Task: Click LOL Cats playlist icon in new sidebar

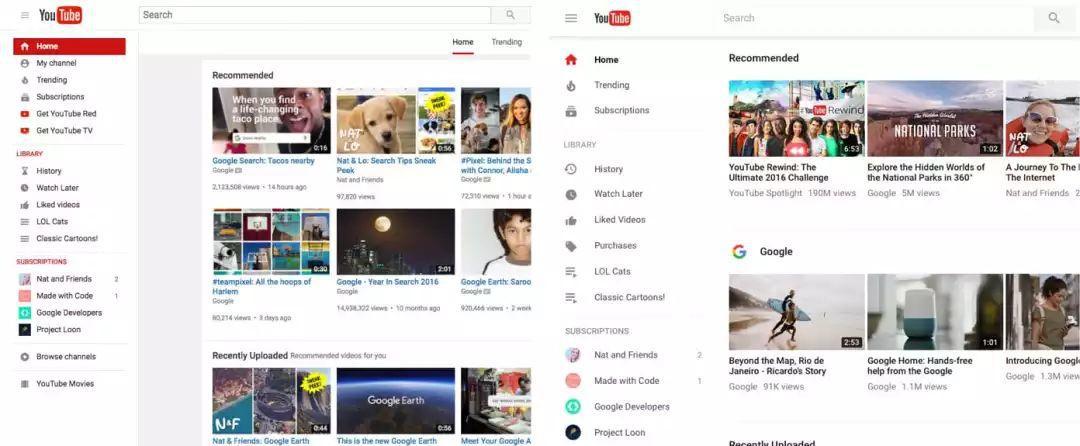Action: click(571, 272)
